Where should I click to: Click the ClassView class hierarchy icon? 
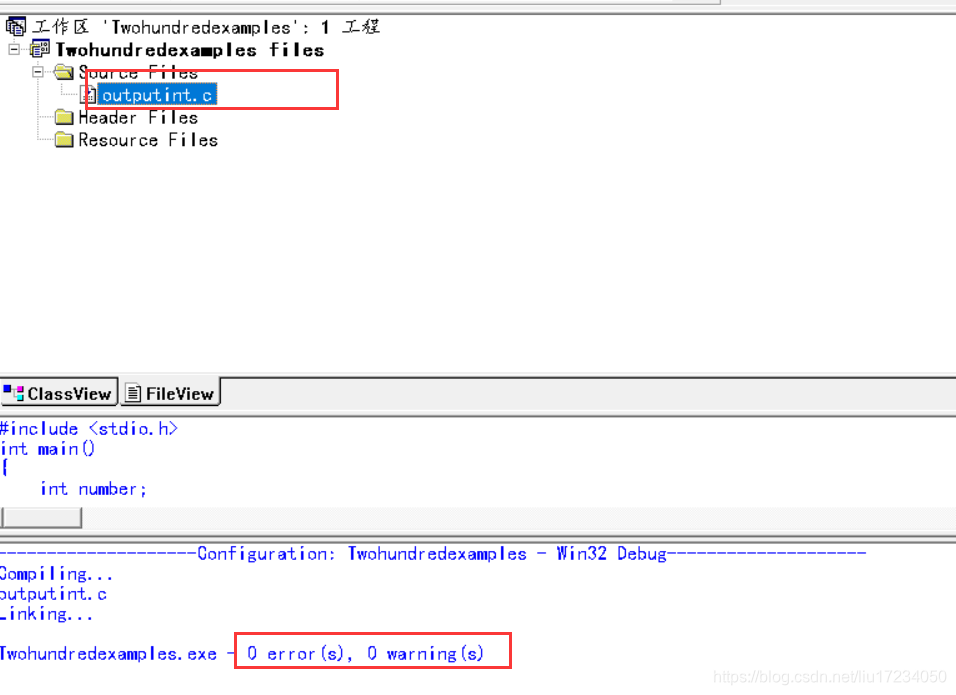(10, 392)
